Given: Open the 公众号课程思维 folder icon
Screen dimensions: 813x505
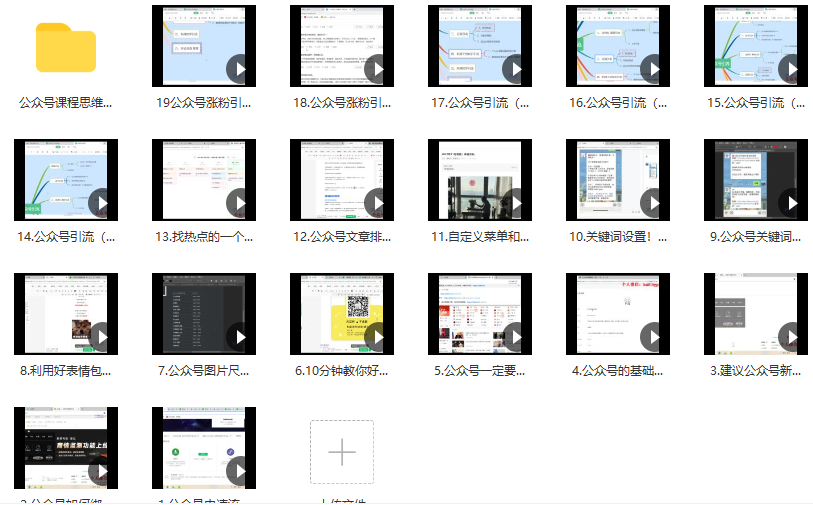Looking at the screenshot, I should (66, 47).
